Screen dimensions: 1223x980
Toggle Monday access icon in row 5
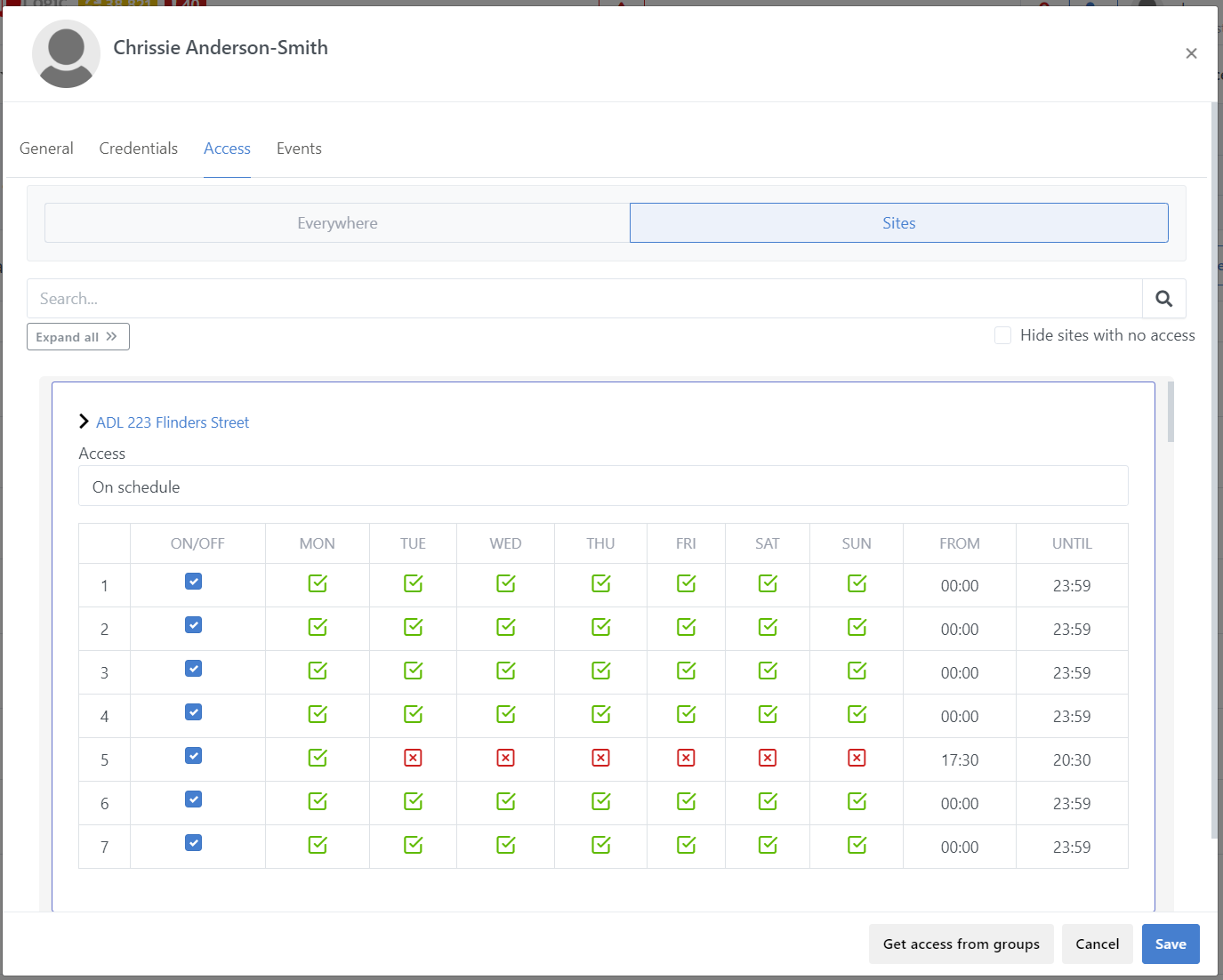click(318, 758)
